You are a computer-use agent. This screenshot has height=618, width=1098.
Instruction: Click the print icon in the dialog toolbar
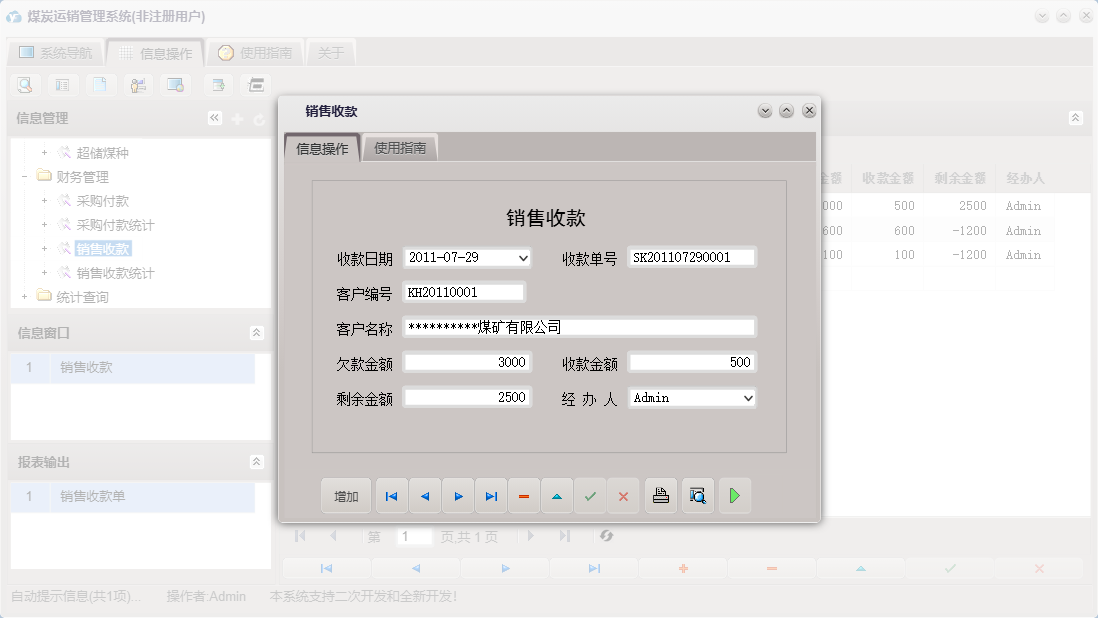pos(660,495)
